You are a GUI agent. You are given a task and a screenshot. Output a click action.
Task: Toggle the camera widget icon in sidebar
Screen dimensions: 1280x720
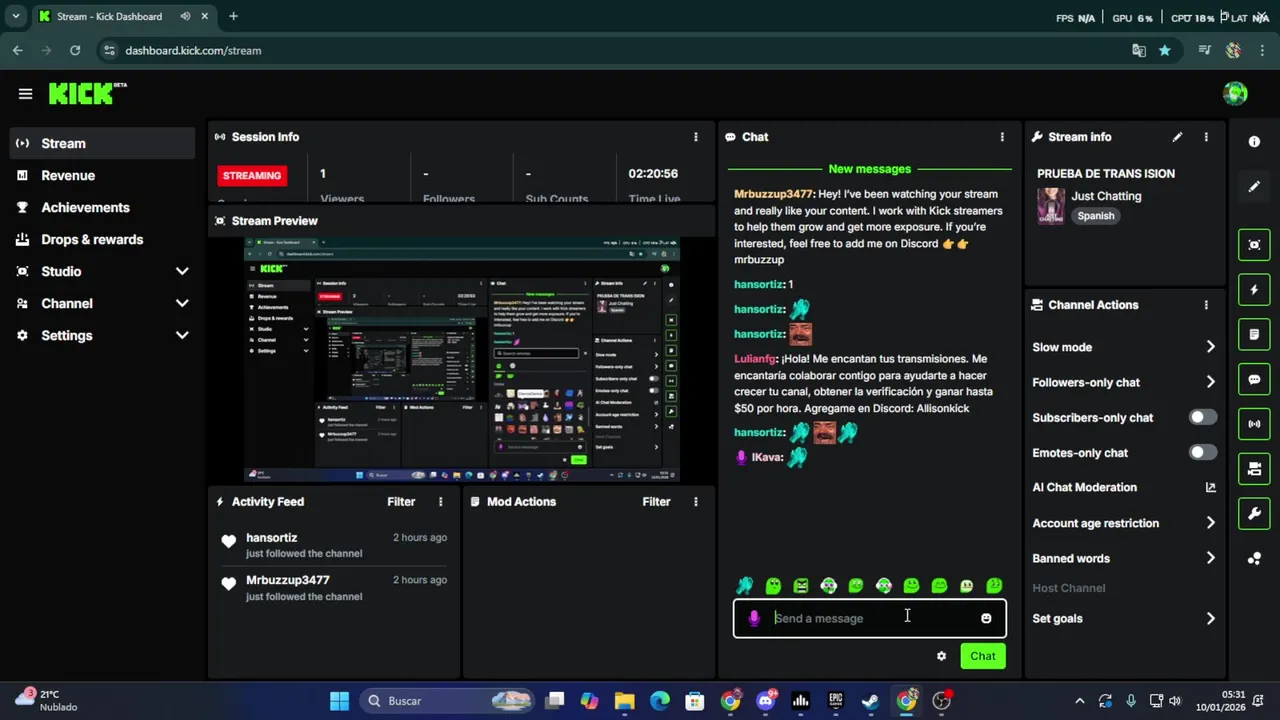1254,469
